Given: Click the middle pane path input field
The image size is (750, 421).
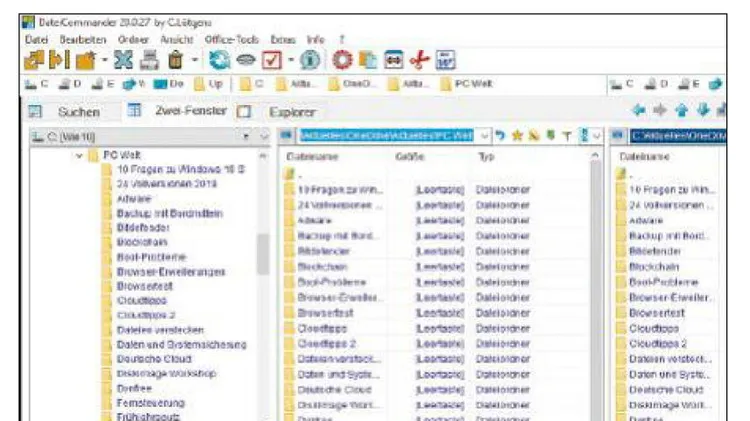Looking at the screenshot, I should [x=387, y=136].
